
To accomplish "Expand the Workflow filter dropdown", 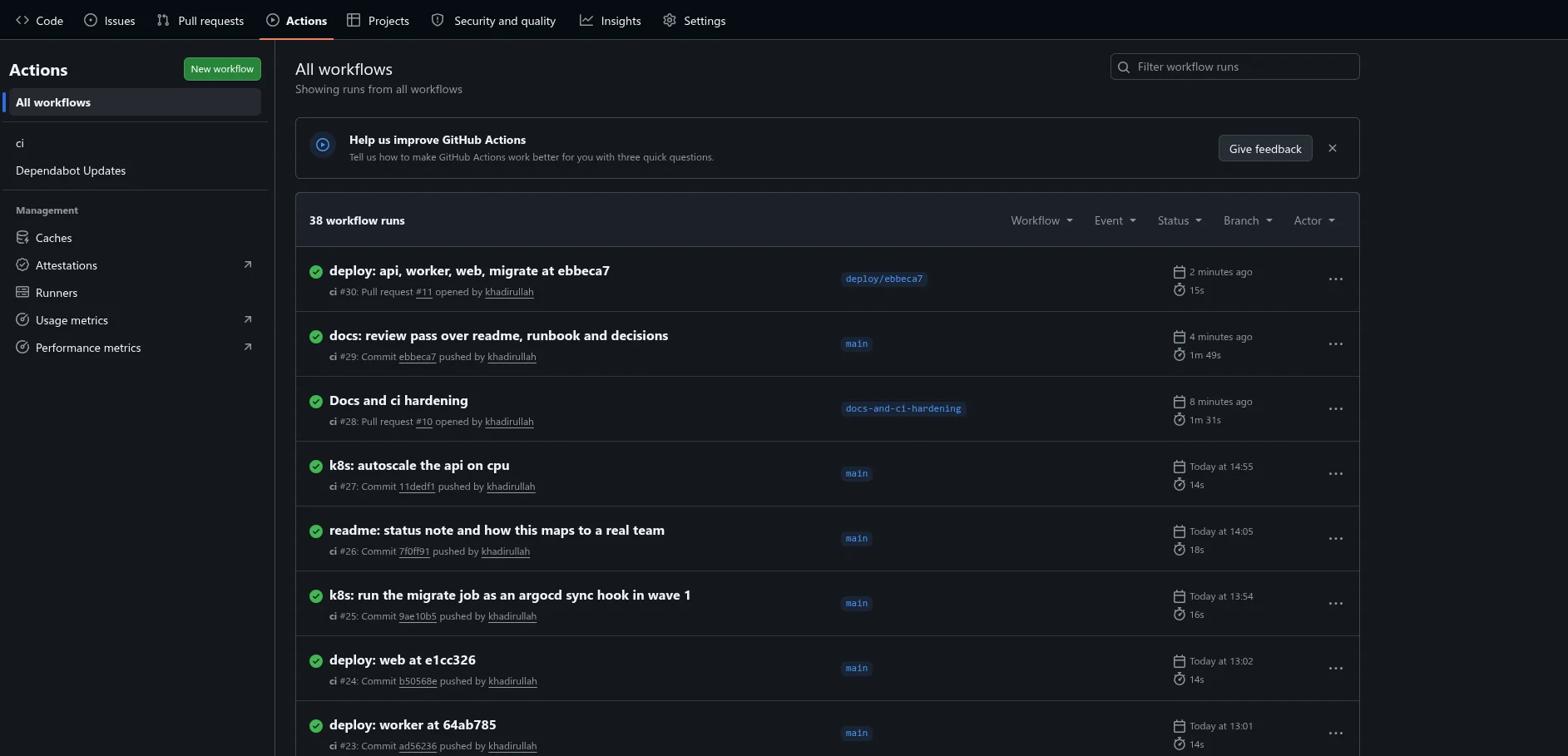I will (x=1041, y=220).
